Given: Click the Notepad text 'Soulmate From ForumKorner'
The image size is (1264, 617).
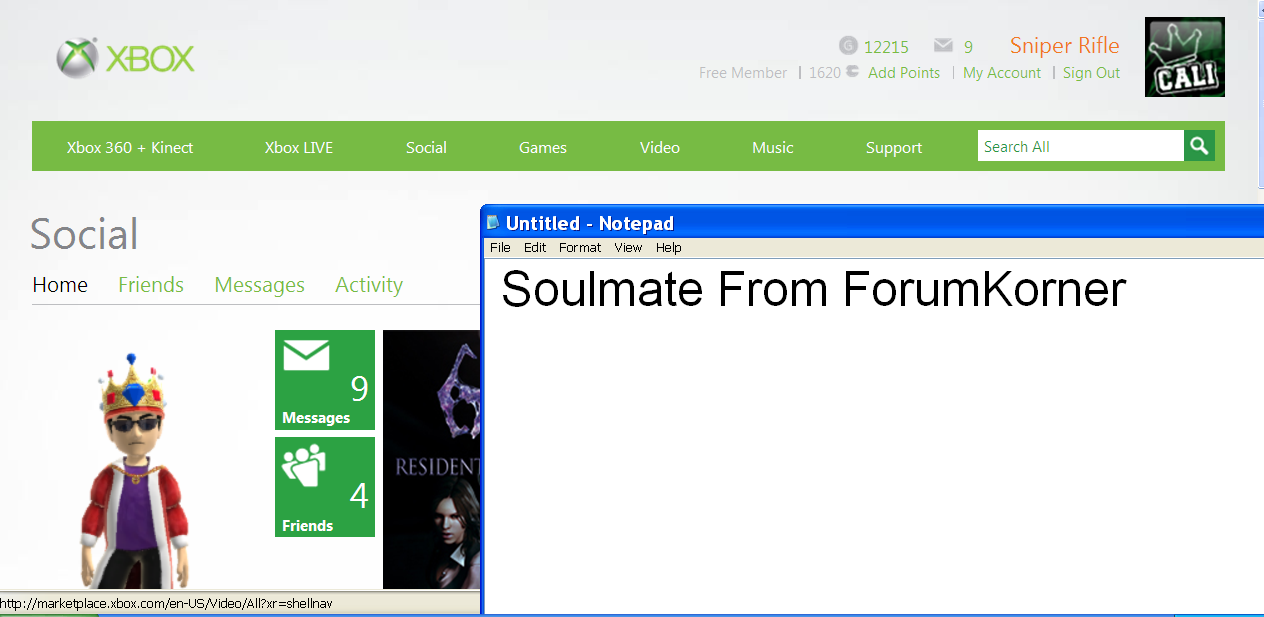Looking at the screenshot, I should coord(813,290).
